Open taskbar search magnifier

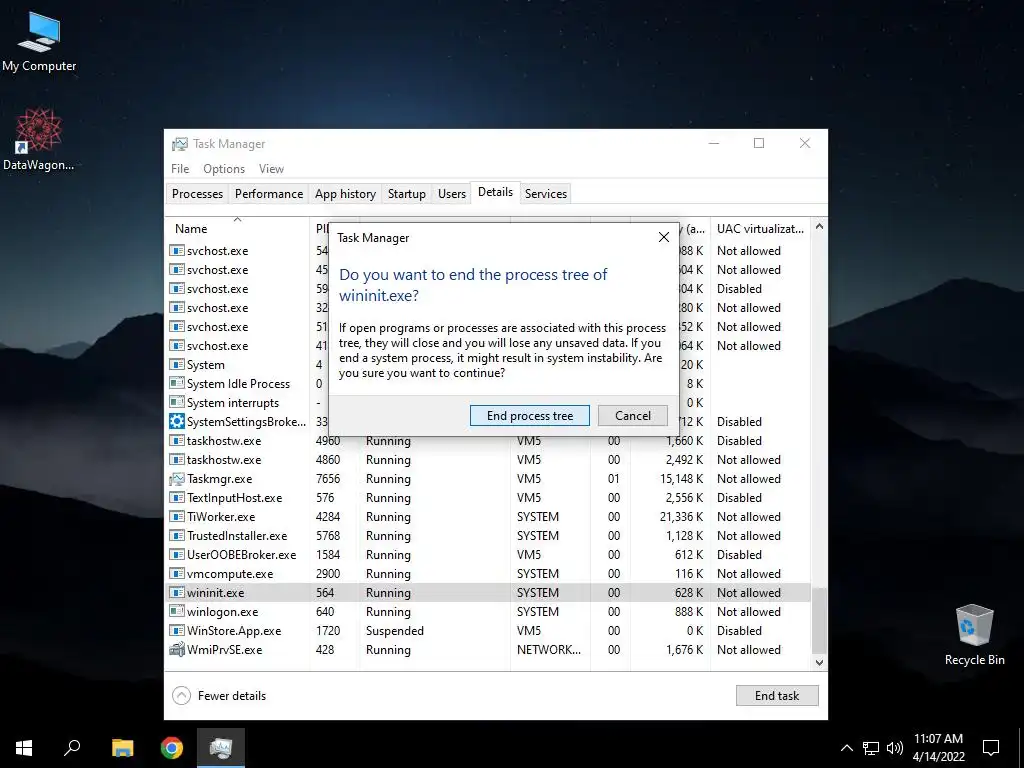(72, 748)
